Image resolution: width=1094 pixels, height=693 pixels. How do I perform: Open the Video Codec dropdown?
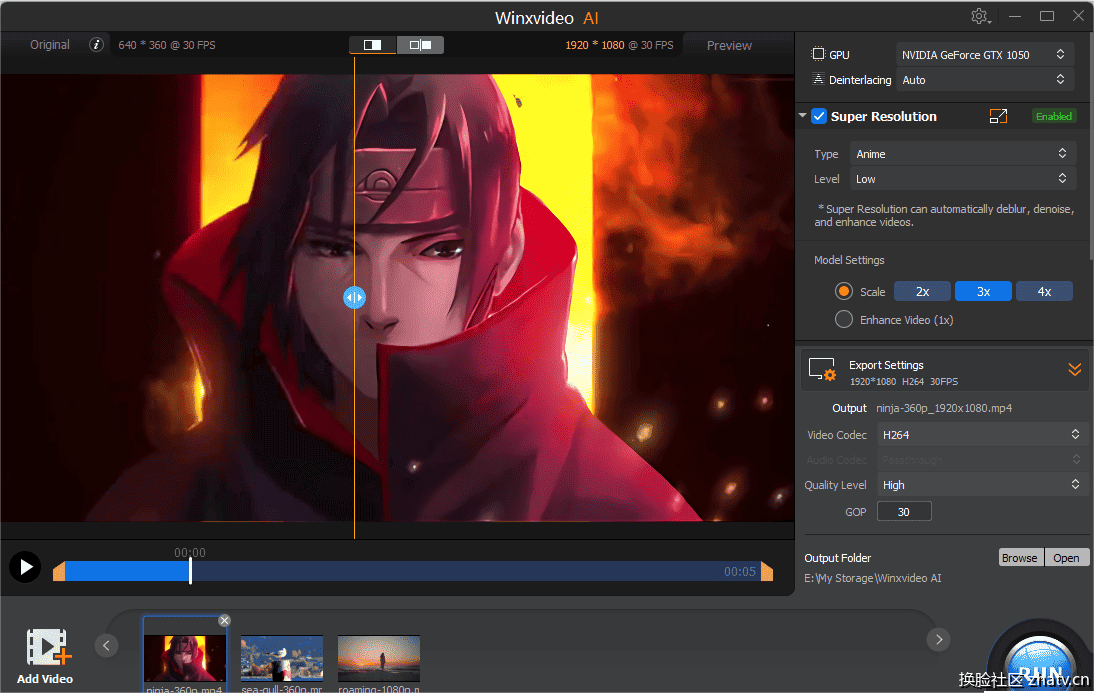(x=981, y=435)
